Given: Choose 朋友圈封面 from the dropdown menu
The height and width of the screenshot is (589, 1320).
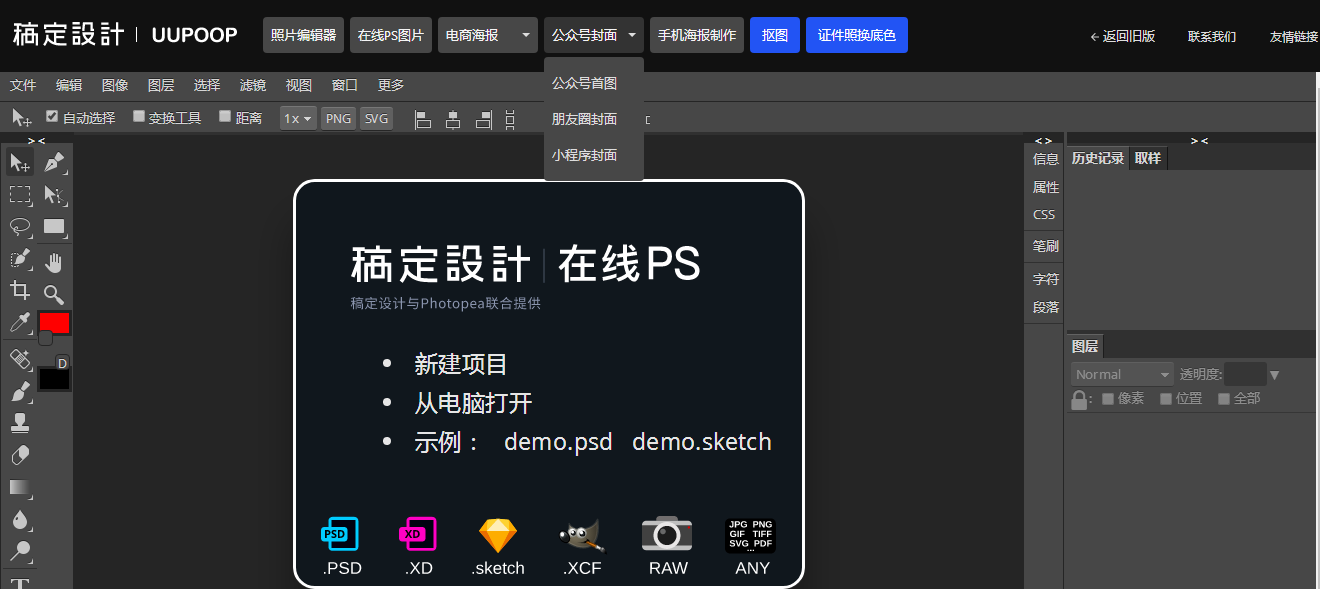Looking at the screenshot, I should [x=594, y=119].
